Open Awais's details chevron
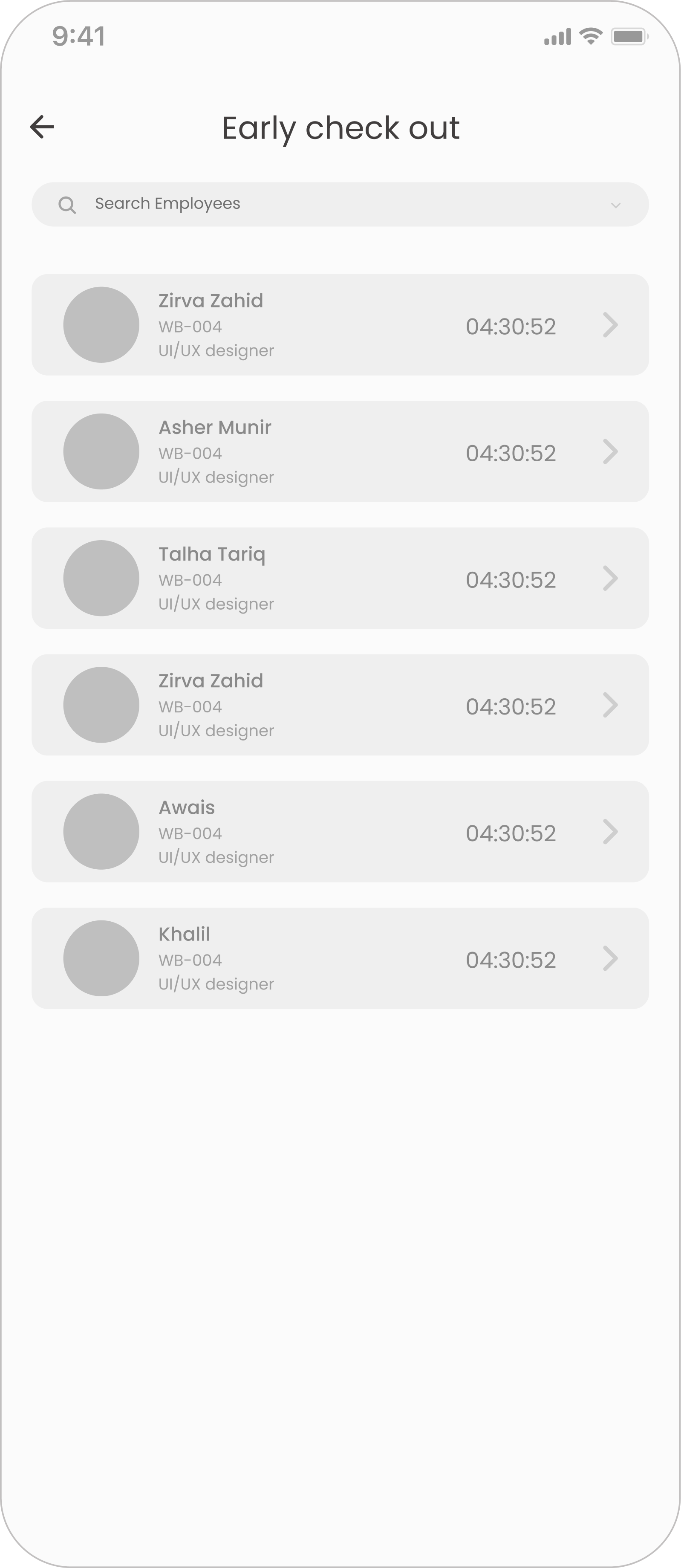The width and height of the screenshot is (681, 1568). coord(610,831)
